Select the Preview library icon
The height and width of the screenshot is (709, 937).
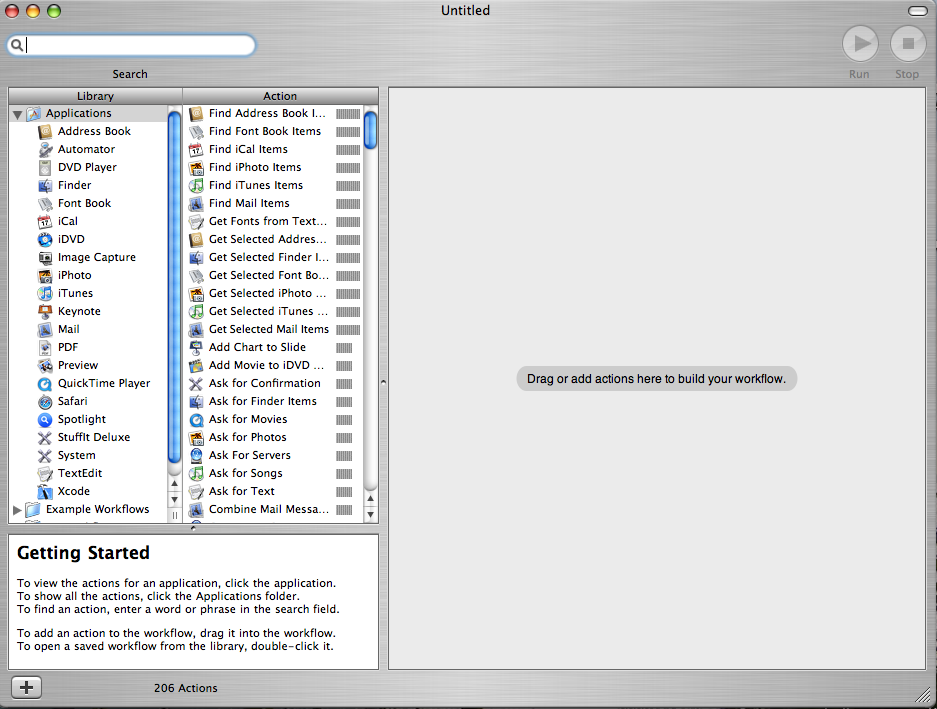pos(45,365)
